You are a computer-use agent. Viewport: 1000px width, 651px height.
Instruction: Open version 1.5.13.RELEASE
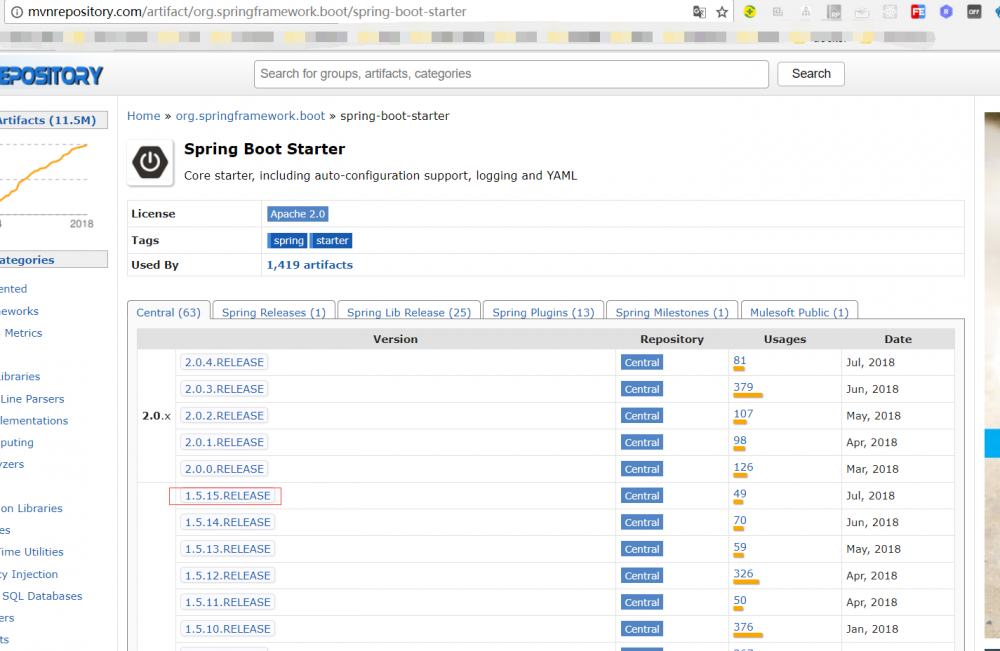(228, 549)
